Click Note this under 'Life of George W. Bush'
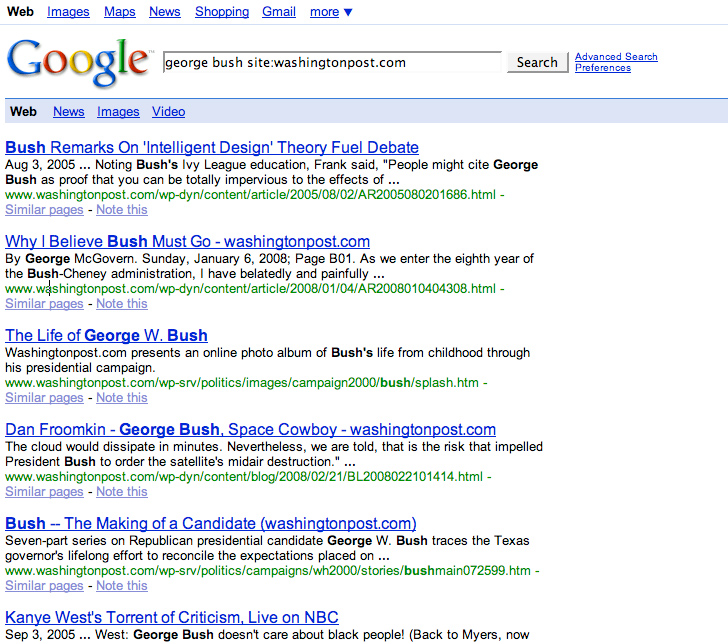 [122, 398]
